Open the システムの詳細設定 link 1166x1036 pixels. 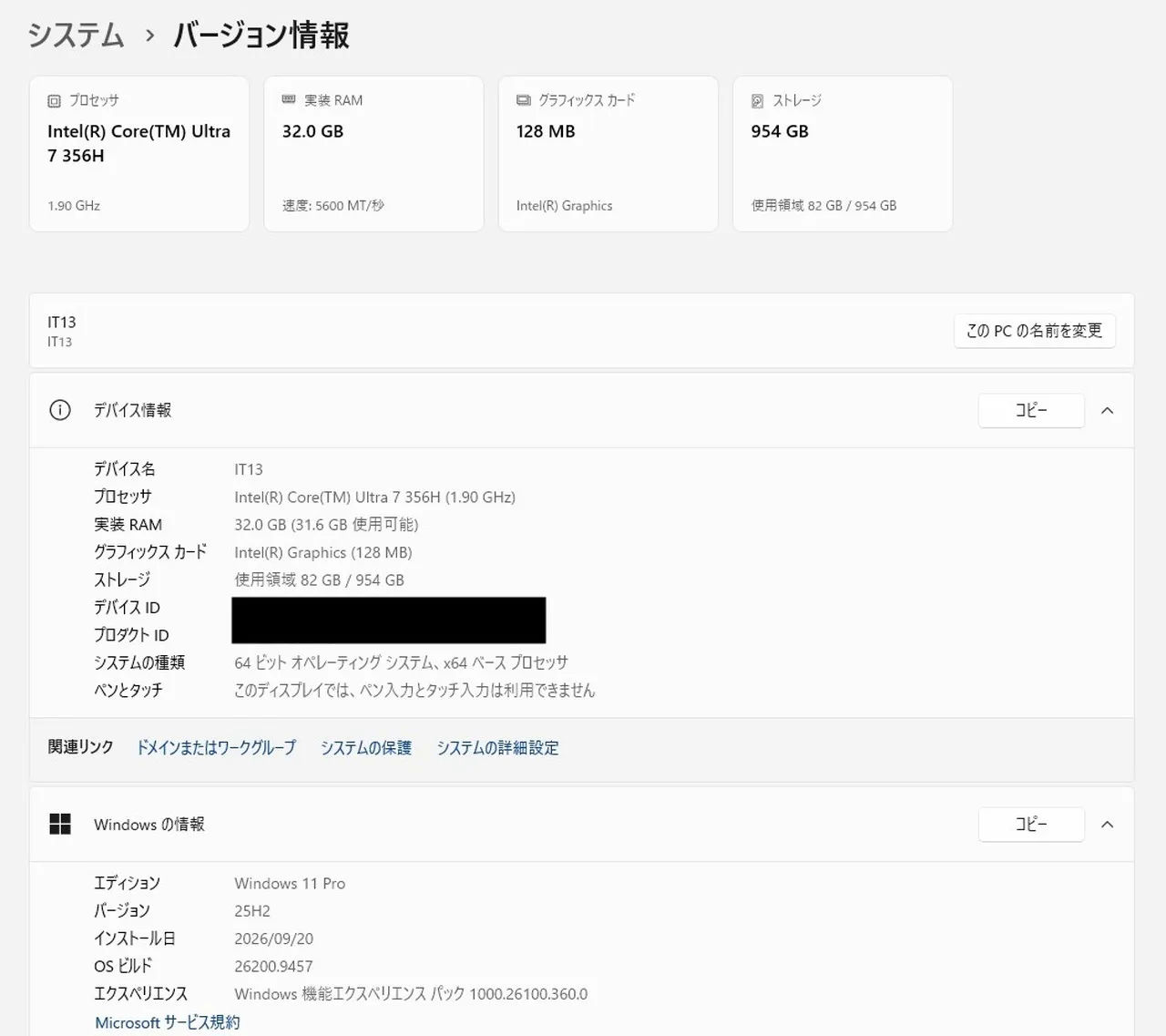point(497,747)
